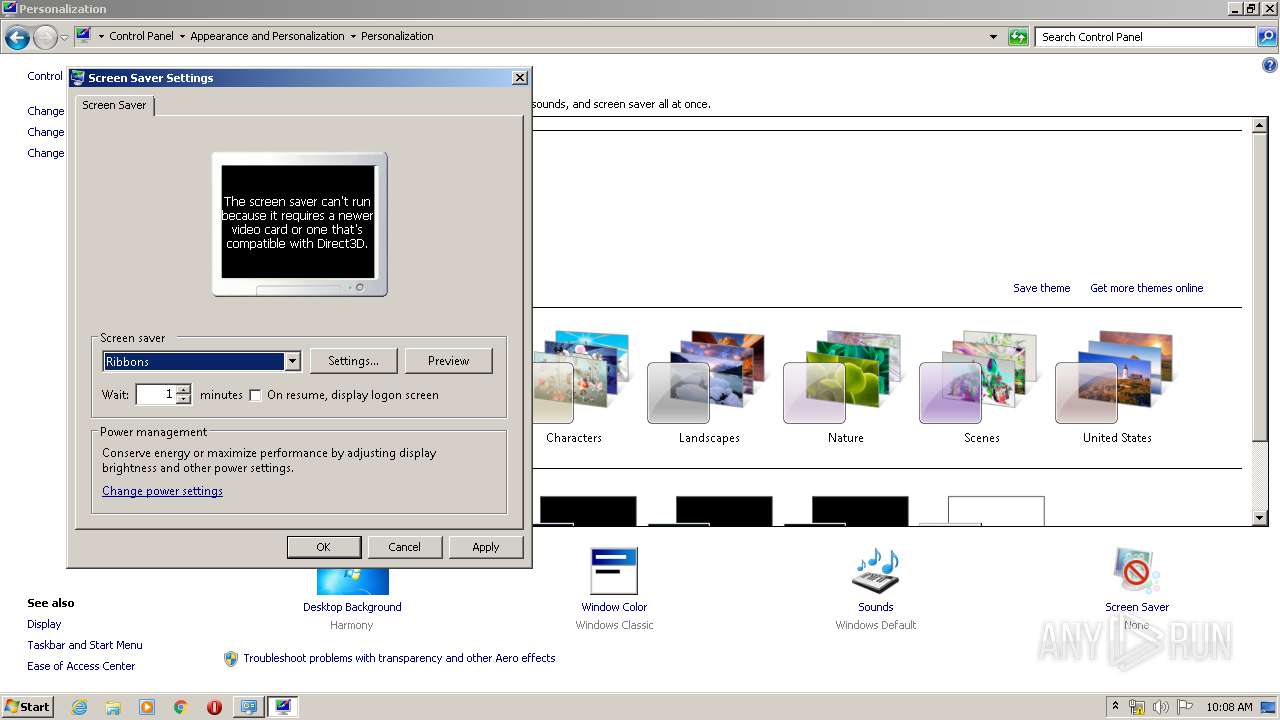
Task: Click the Apply button
Action: [485, 547]
